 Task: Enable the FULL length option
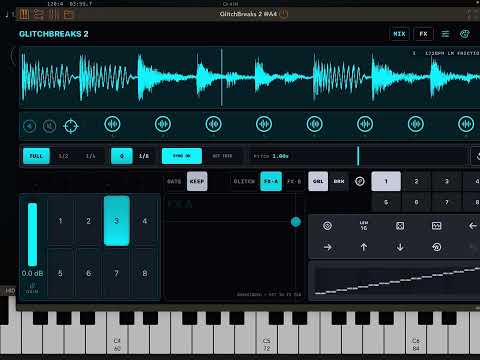coord(36,156)
